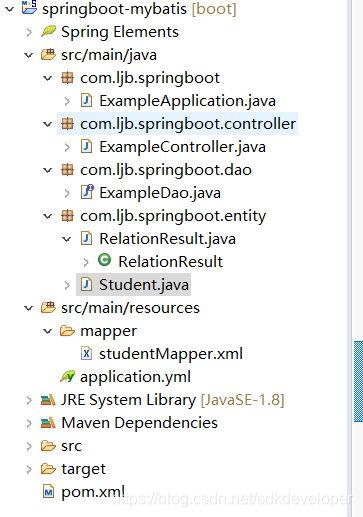Screen dimensions: 363x517
Task: Select application.yml file label
Action: click(x=135, y=377)
